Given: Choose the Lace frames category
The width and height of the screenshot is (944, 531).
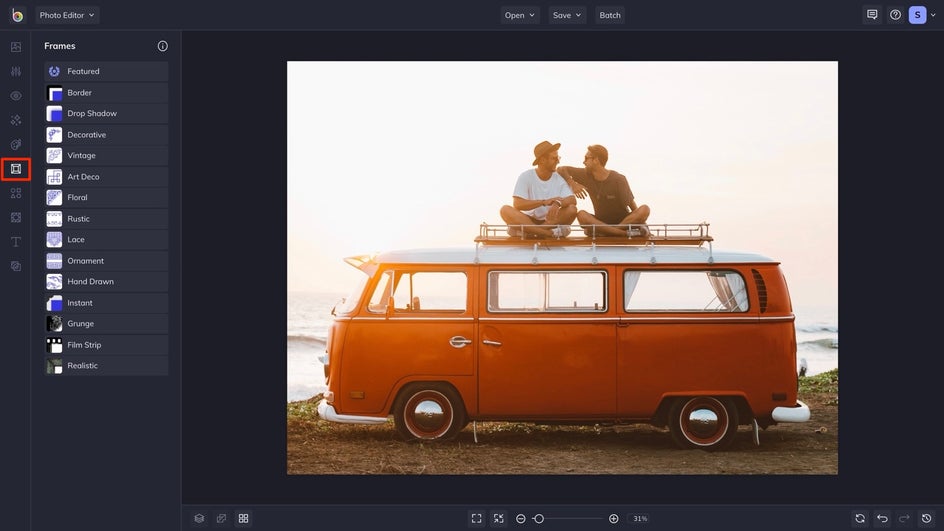Looking at the screenshot, I should click(x=106, y=240).
